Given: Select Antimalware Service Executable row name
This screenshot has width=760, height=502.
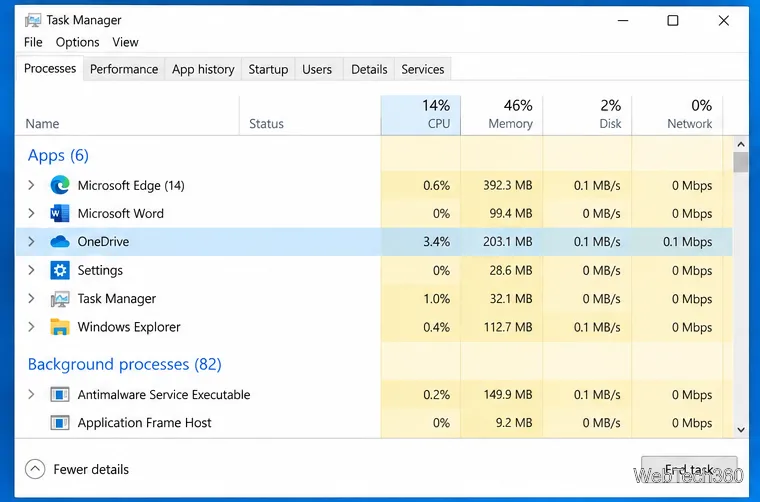Looking at the screenshot, I should coord(164,395).
